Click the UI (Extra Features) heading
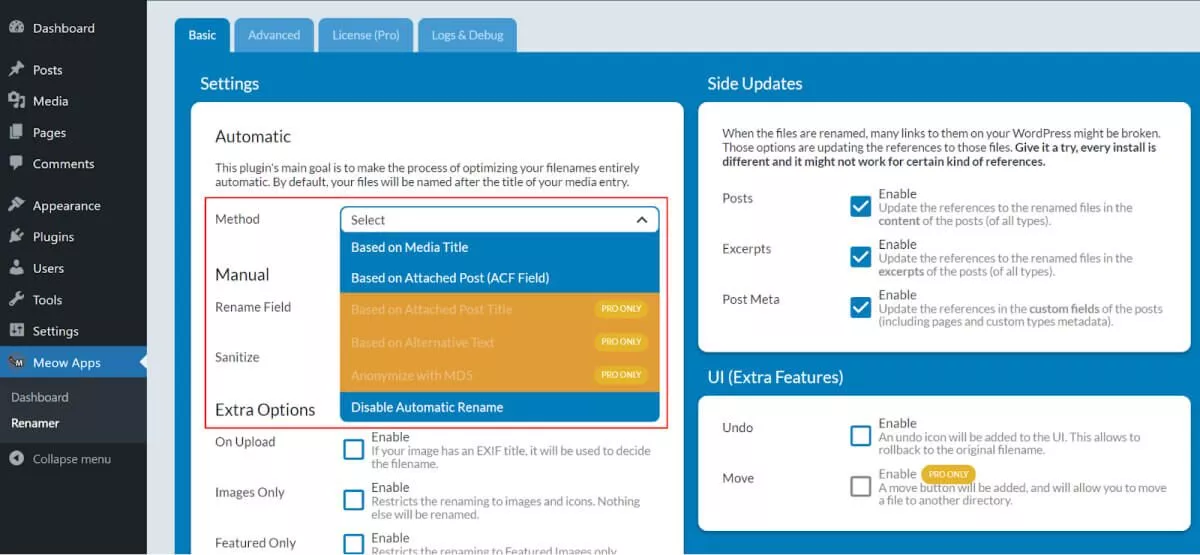 pos(775,377)
